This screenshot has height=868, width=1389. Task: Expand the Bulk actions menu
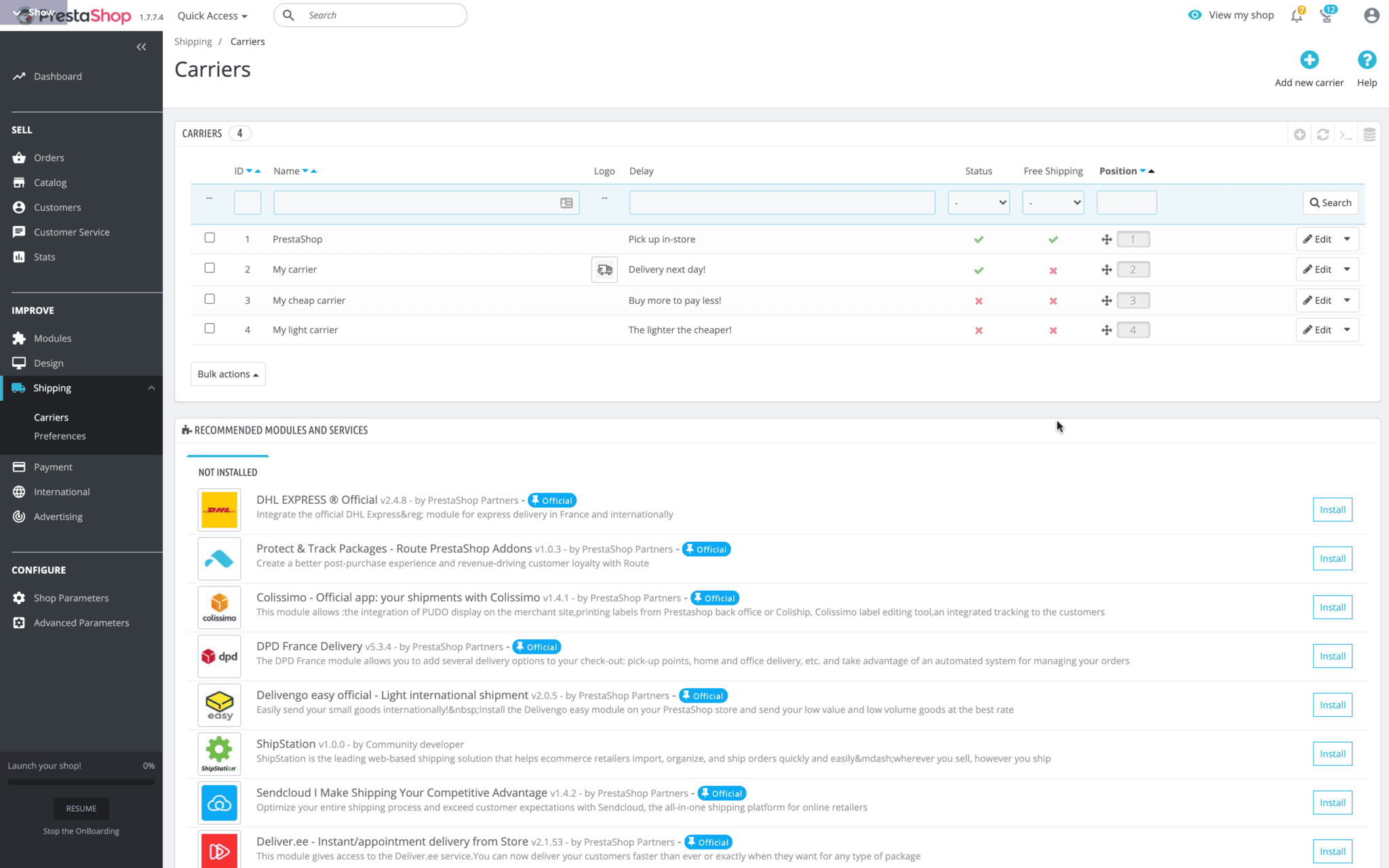pos(228,374)
